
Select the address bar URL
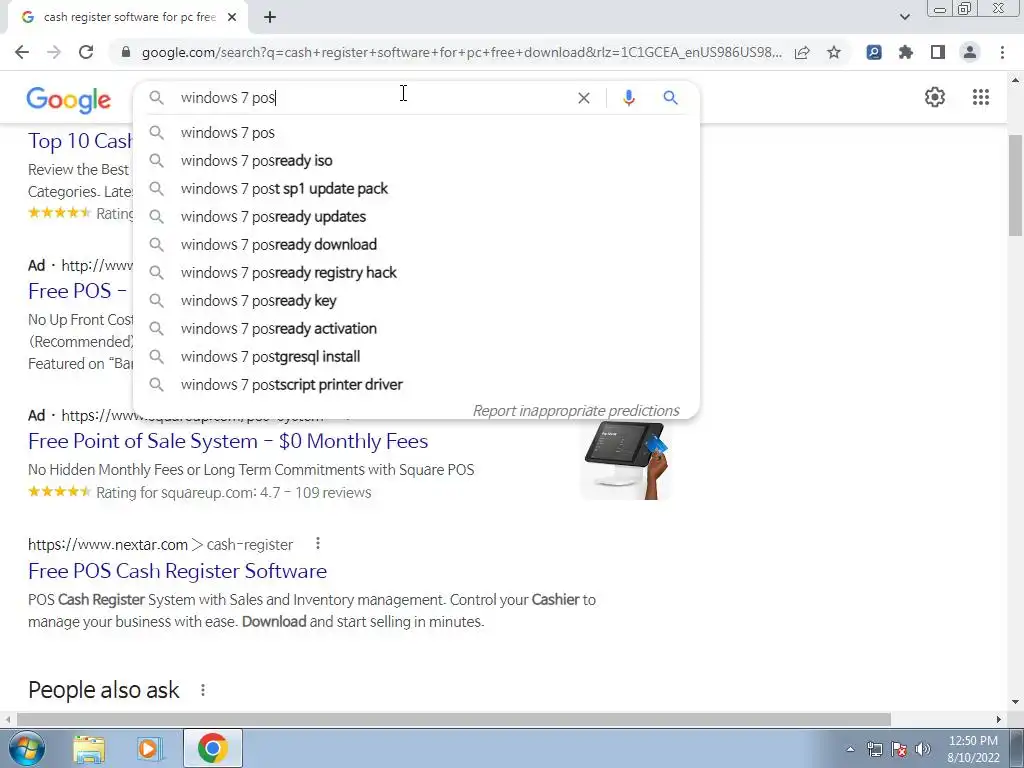pyautogui.click(x=461, y=52)
